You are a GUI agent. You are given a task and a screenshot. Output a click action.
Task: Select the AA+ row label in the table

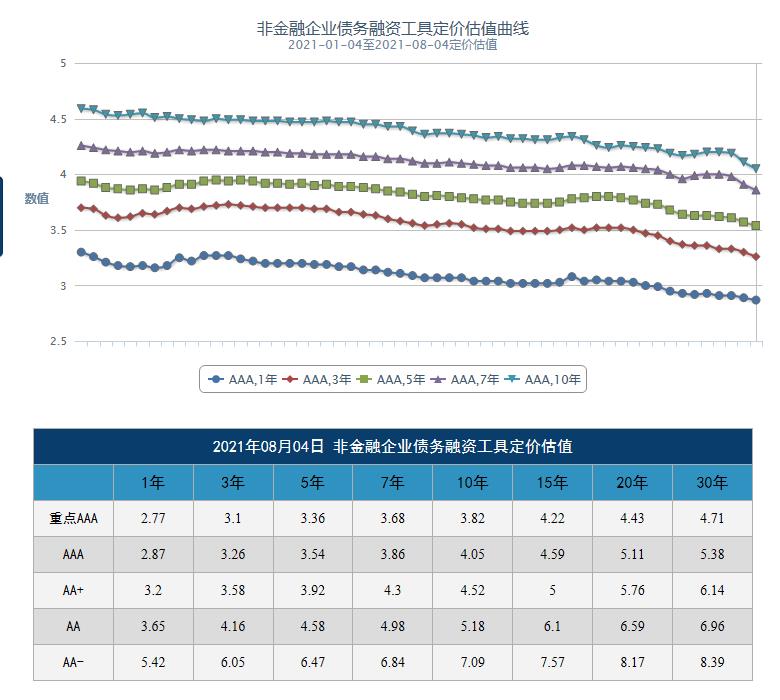pyautogui.click(x=73, y=590)
